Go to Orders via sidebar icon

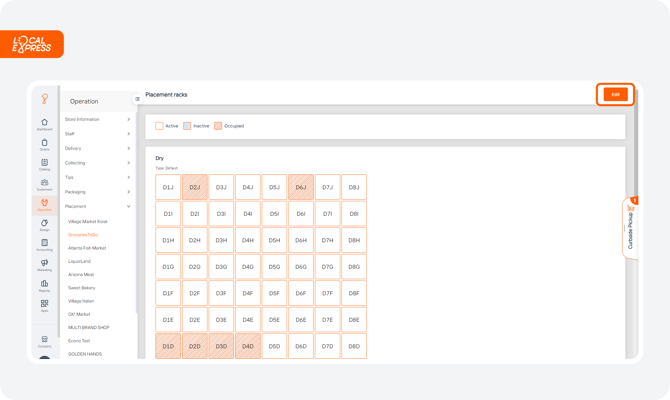click(45, 144)
